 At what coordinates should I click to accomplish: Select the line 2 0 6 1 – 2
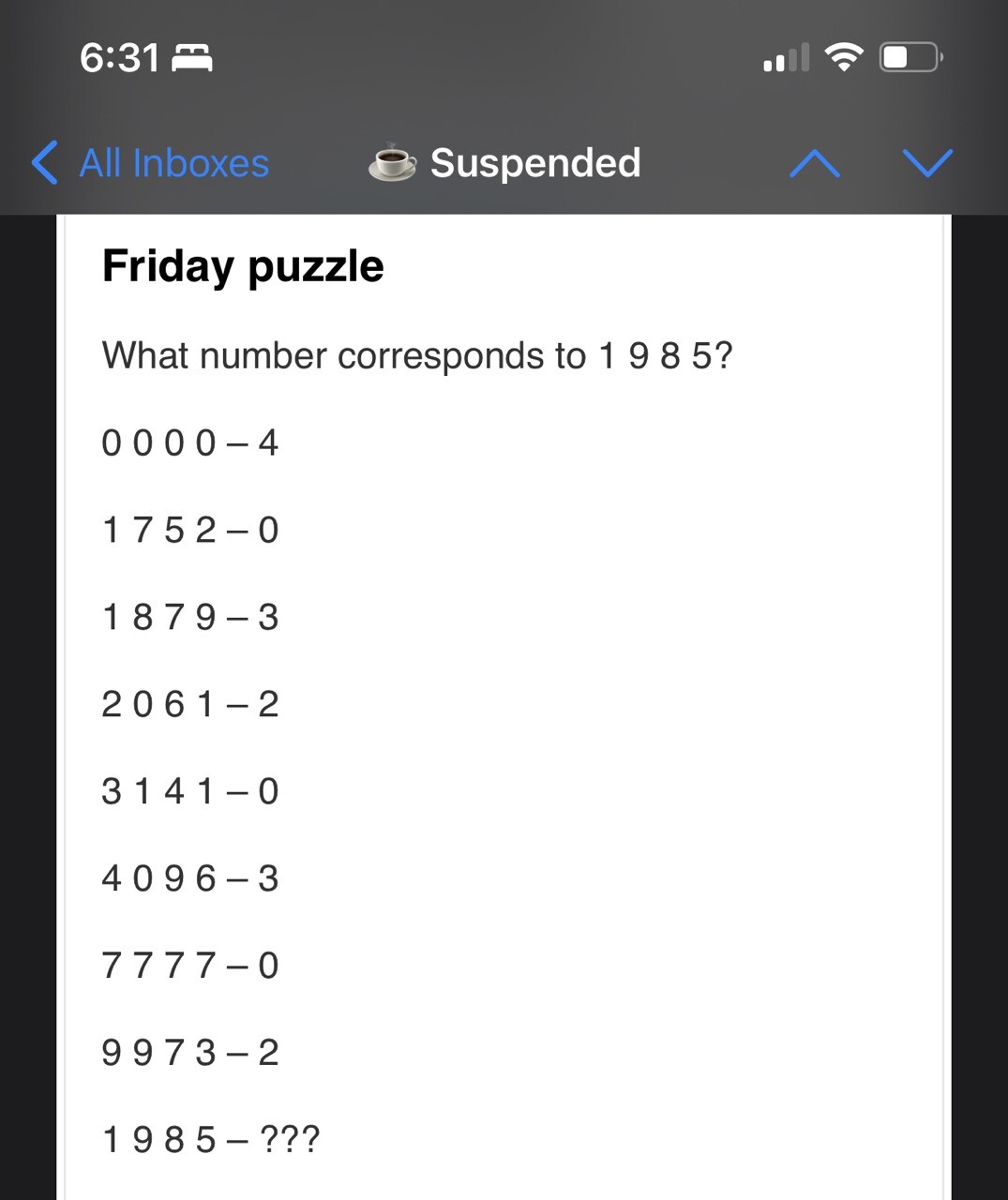tap(190, 704)
